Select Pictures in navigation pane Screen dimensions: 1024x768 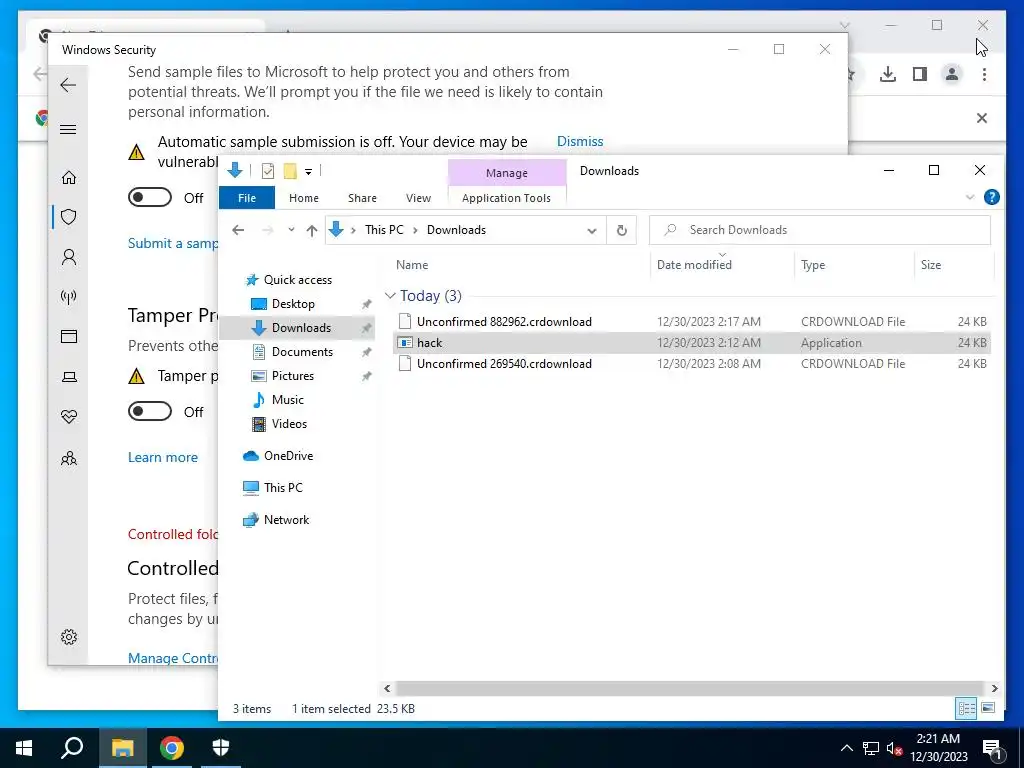pyautogui.click(x=293, y=376)
